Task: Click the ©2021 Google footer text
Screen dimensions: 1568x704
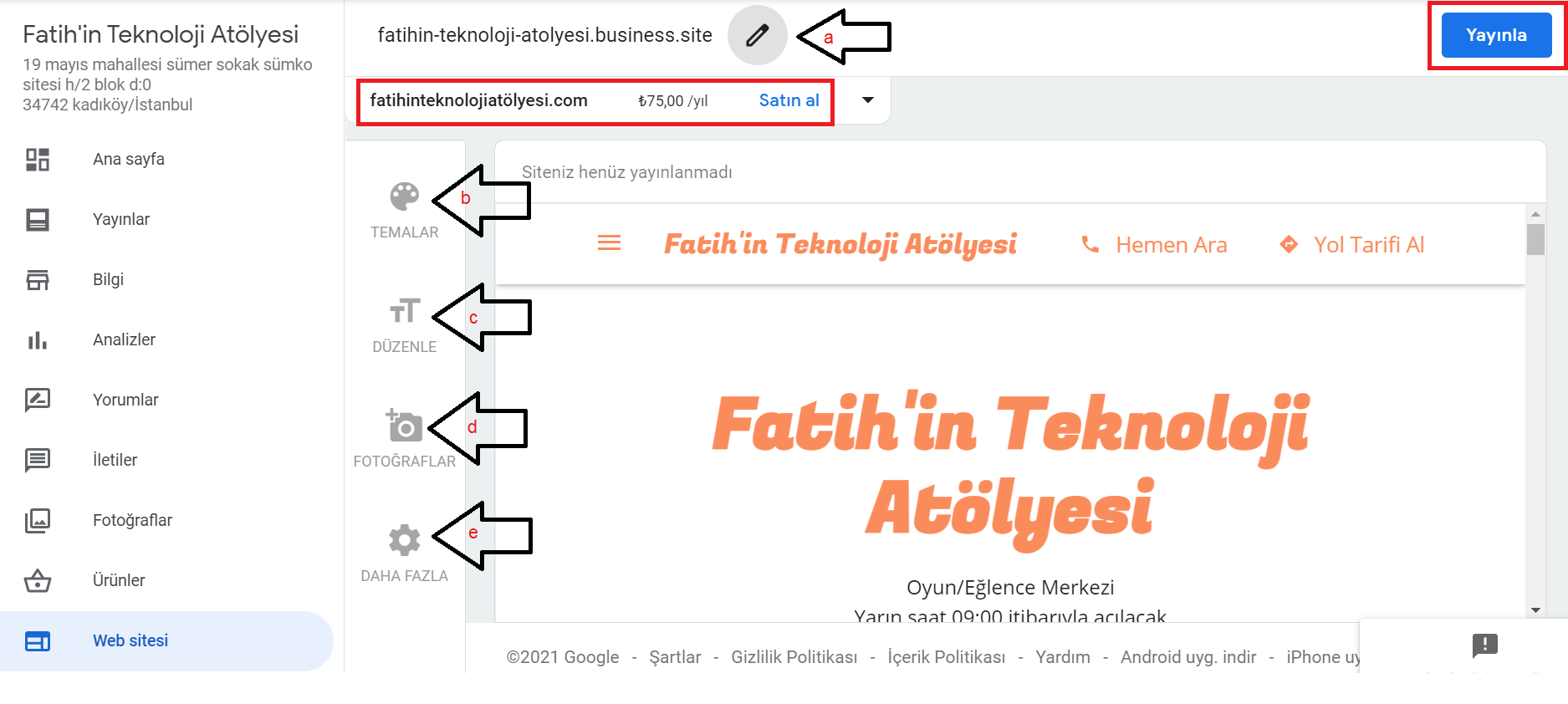Action: click(563, 657)
